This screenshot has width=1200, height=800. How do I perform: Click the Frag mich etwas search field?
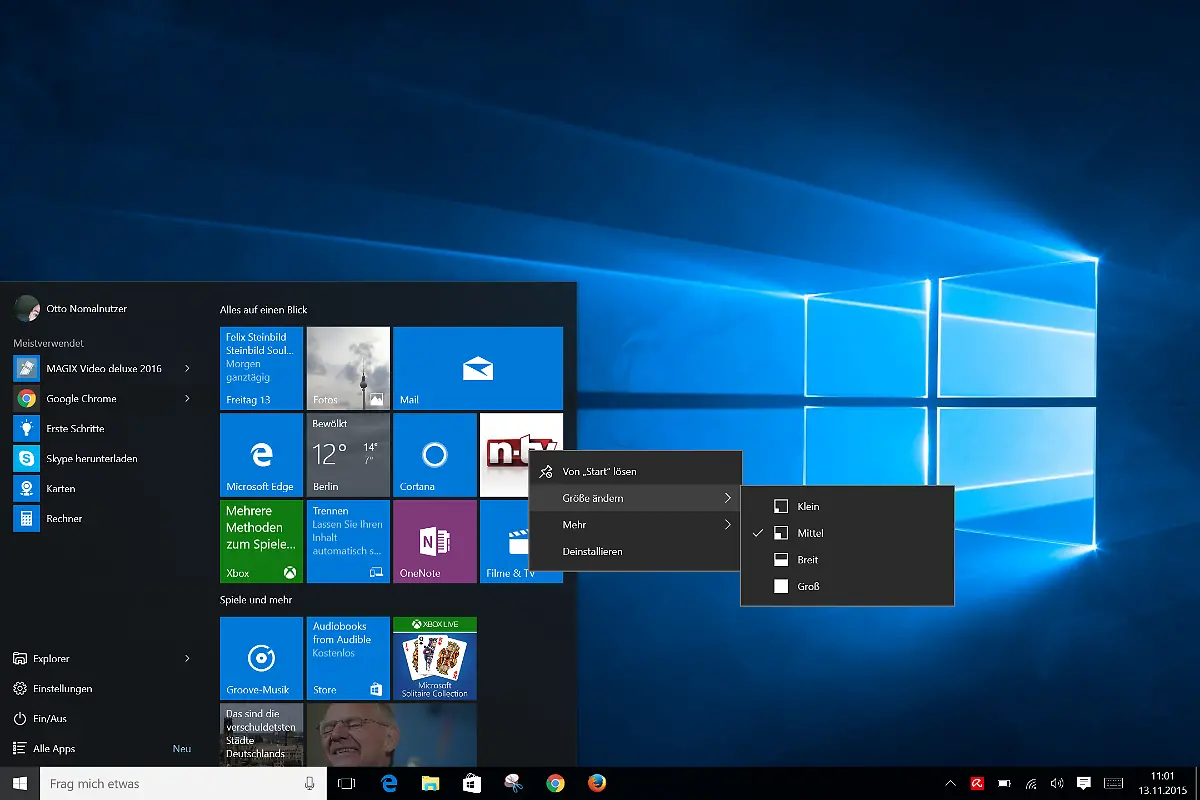pyautogui.click(x=180, y=783)
